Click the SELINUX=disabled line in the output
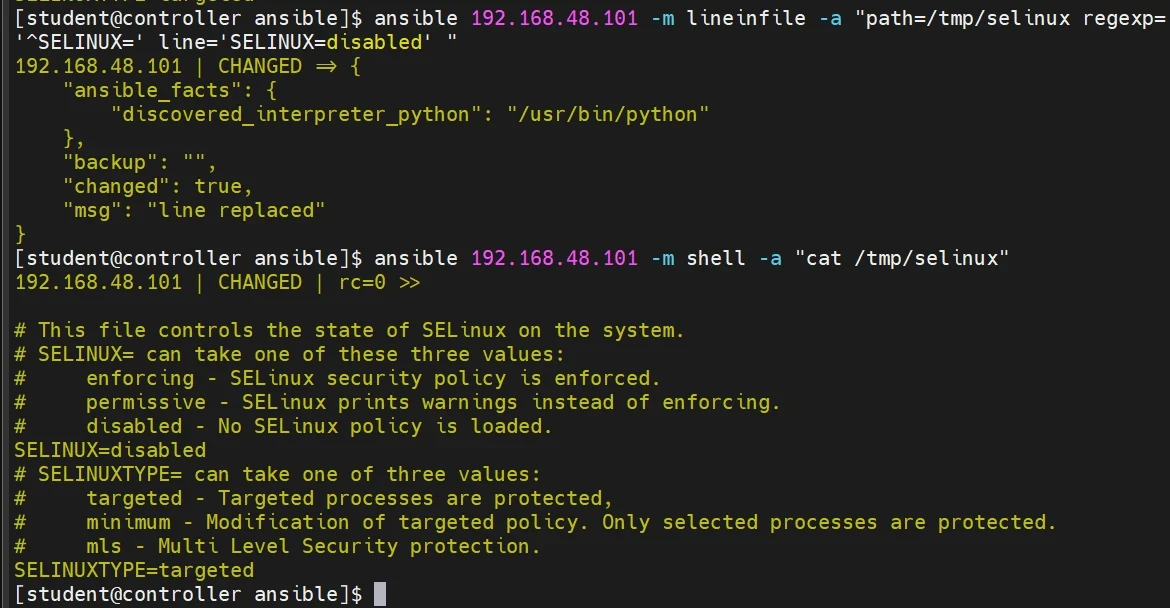 coord(110,450)
